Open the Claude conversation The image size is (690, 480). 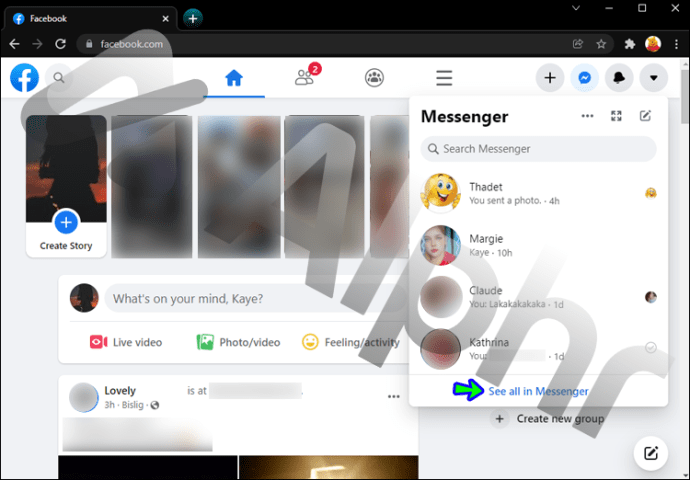pyautogui.click(x=538, y=297)
